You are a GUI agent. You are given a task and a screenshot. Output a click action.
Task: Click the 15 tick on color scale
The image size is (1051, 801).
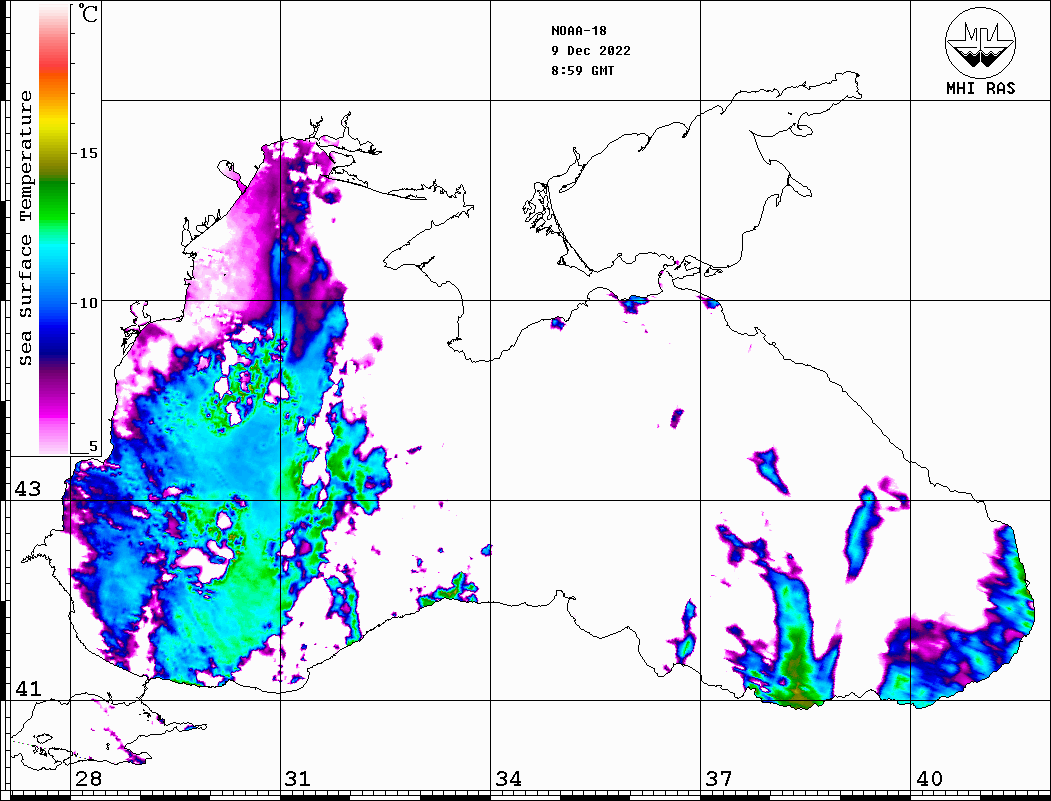point(88,153)
